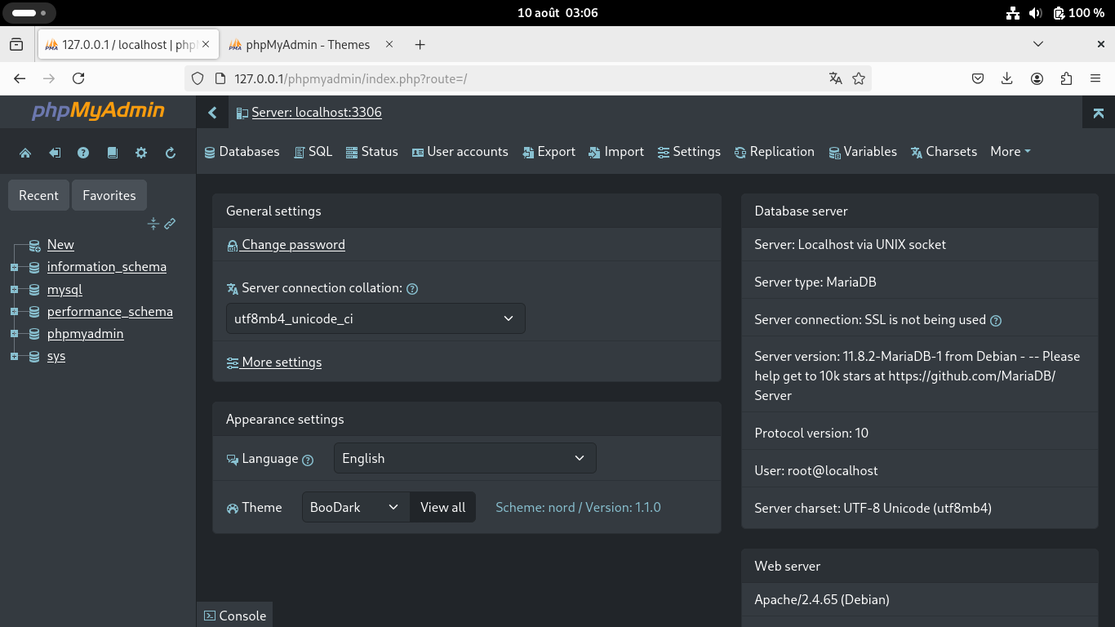Open phpMyAdmin documentation via the book icon
This screenshot has height=627, width=1115.
pyautogui.click(x=114, y=154)
